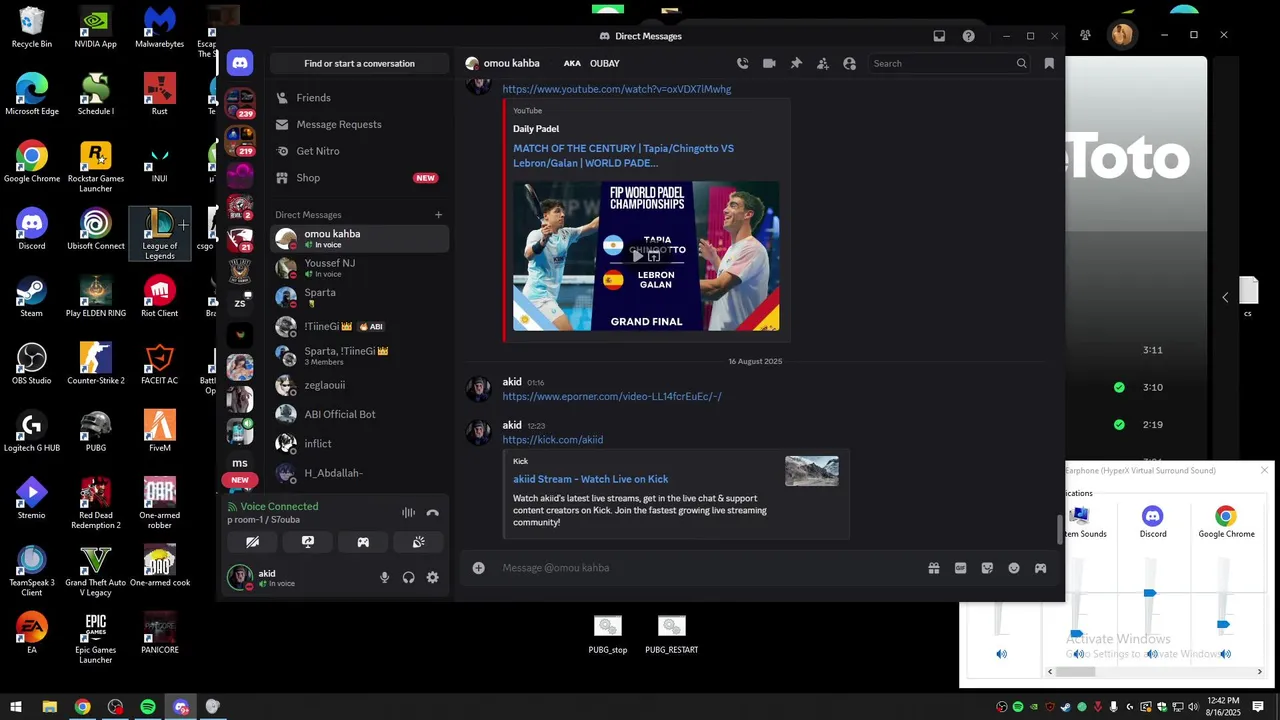Open DM with Youssef NJ
The width and height of the screenshot is (1280, 720).
pos(359,268)
